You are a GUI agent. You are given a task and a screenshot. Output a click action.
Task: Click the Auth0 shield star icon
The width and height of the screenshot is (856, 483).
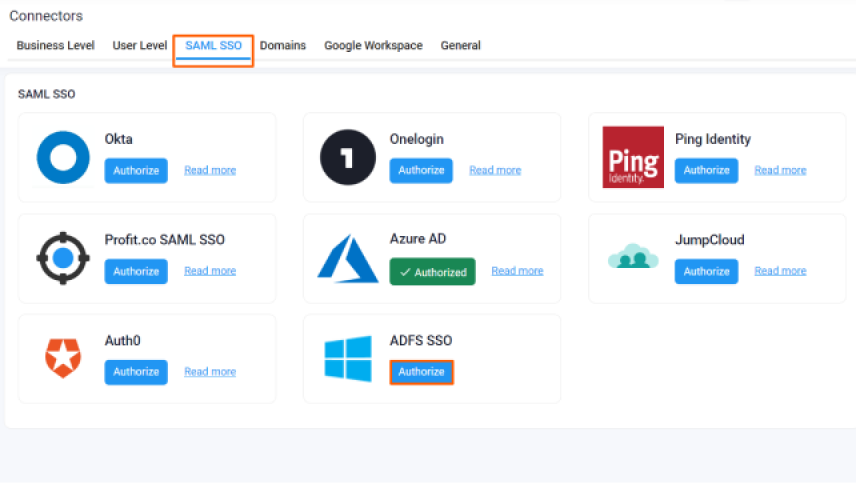click(63, 358)
